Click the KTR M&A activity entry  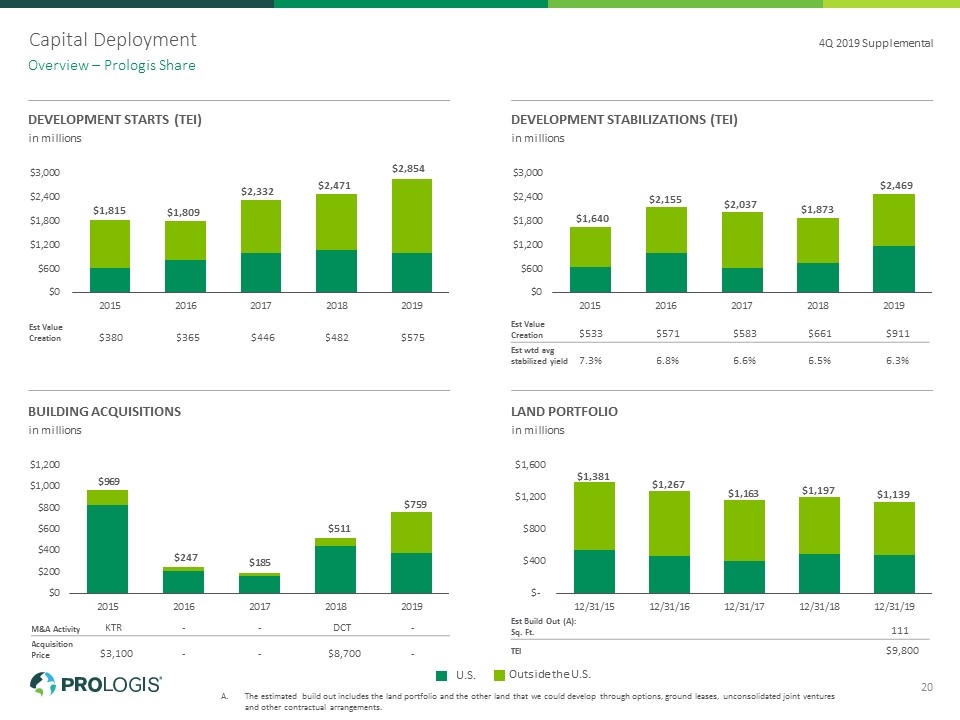tap(113, 628)
